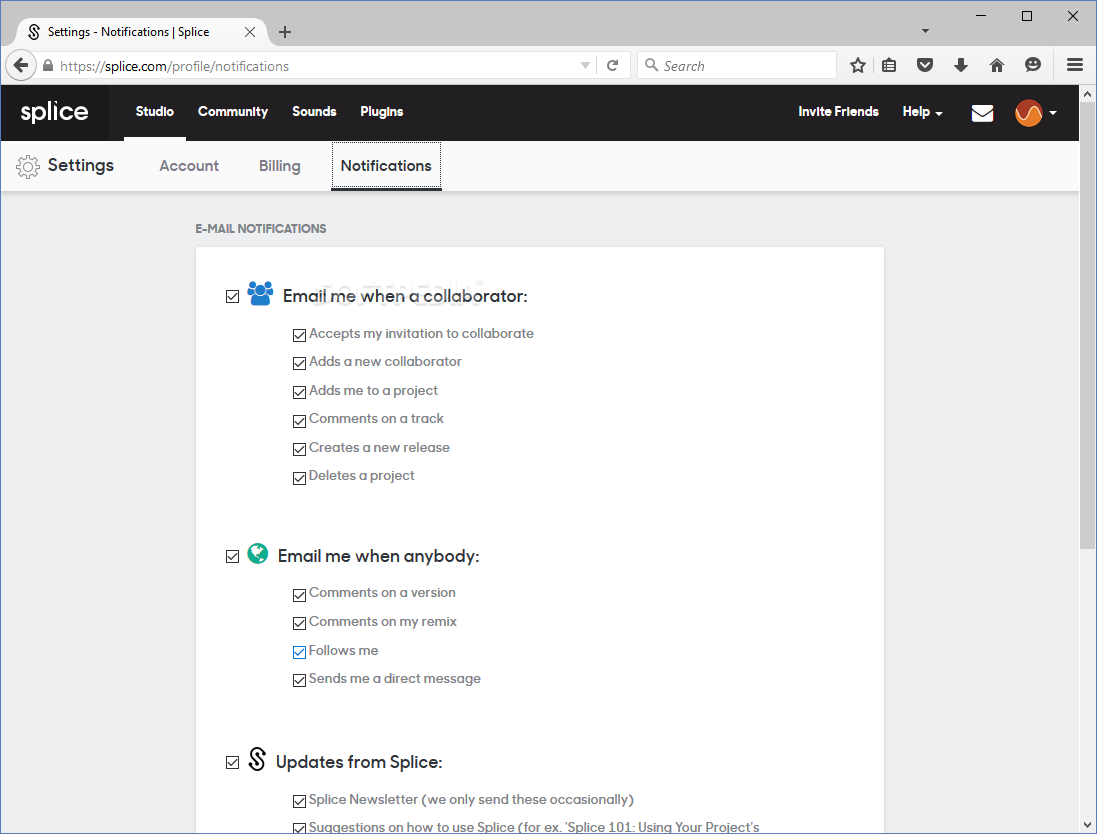Click the Invite Friends link
This screenshot has height=834, width=1097.
click(838, 112)
